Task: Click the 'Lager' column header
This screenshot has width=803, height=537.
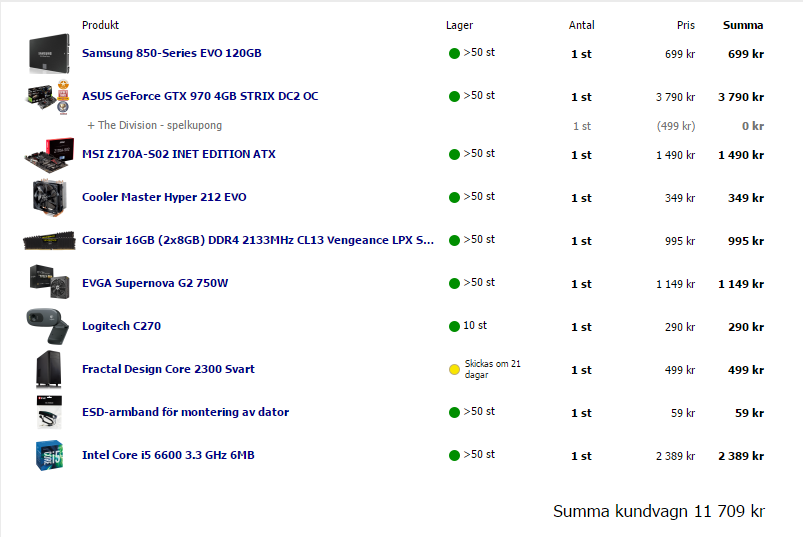Action: (x=459, y=25)
